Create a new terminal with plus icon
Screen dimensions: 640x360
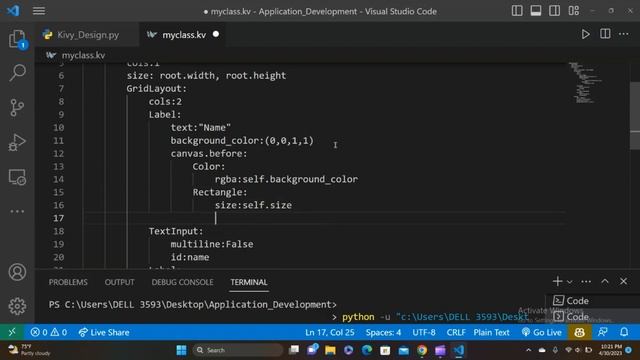point(557,281)
